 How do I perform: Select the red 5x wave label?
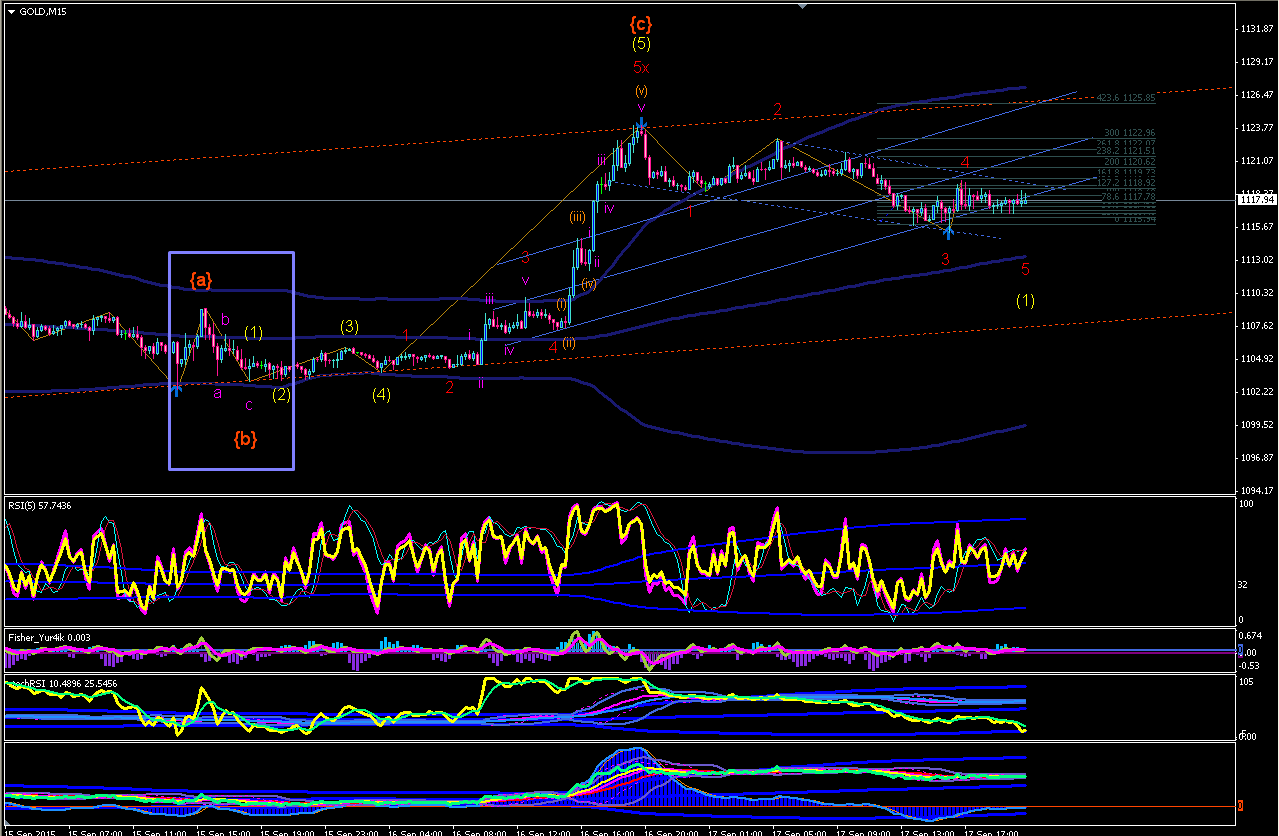pyautogui.click(x=641, y=68)
